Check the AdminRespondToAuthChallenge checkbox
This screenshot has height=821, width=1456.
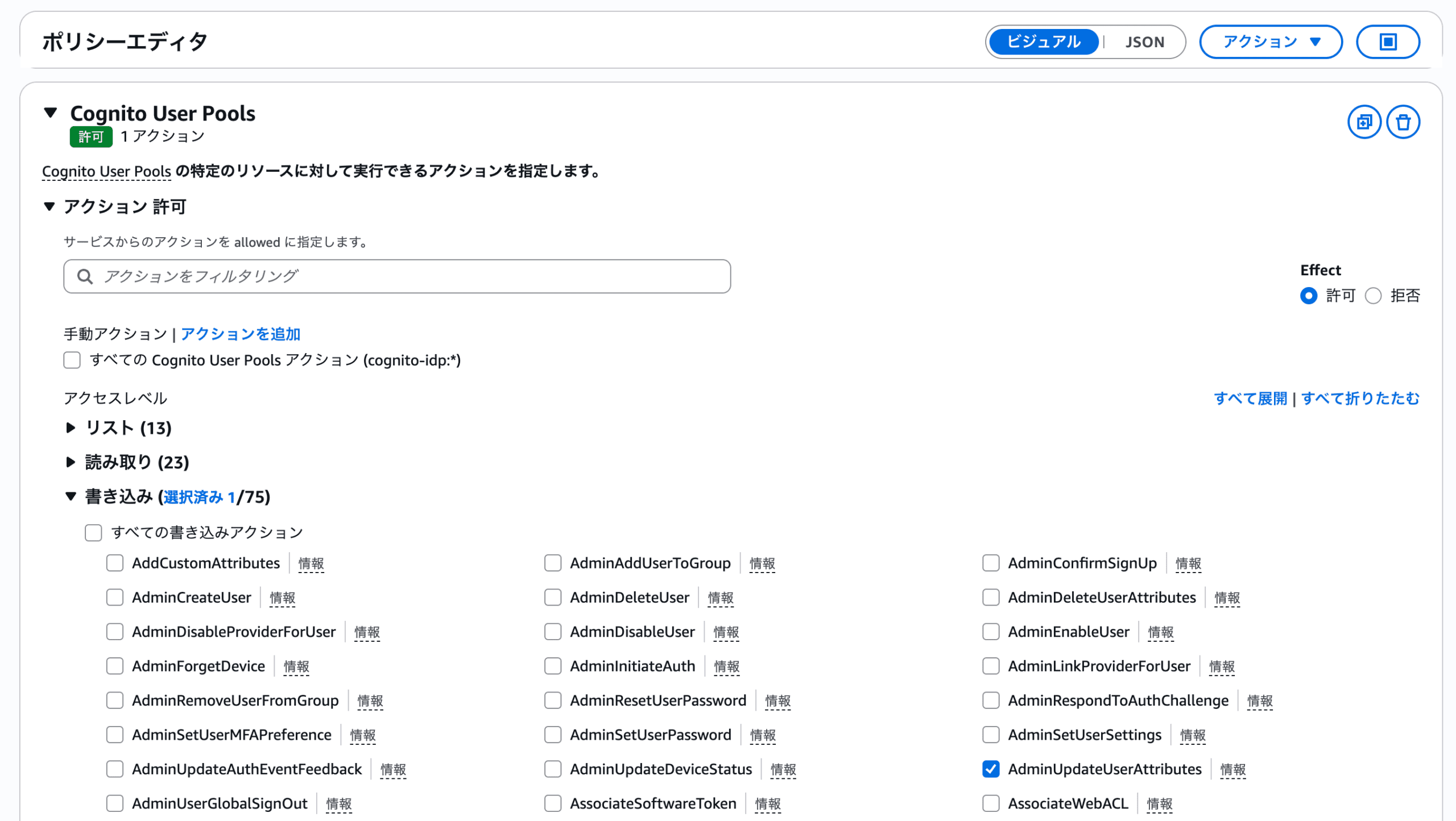coord(991,700)
